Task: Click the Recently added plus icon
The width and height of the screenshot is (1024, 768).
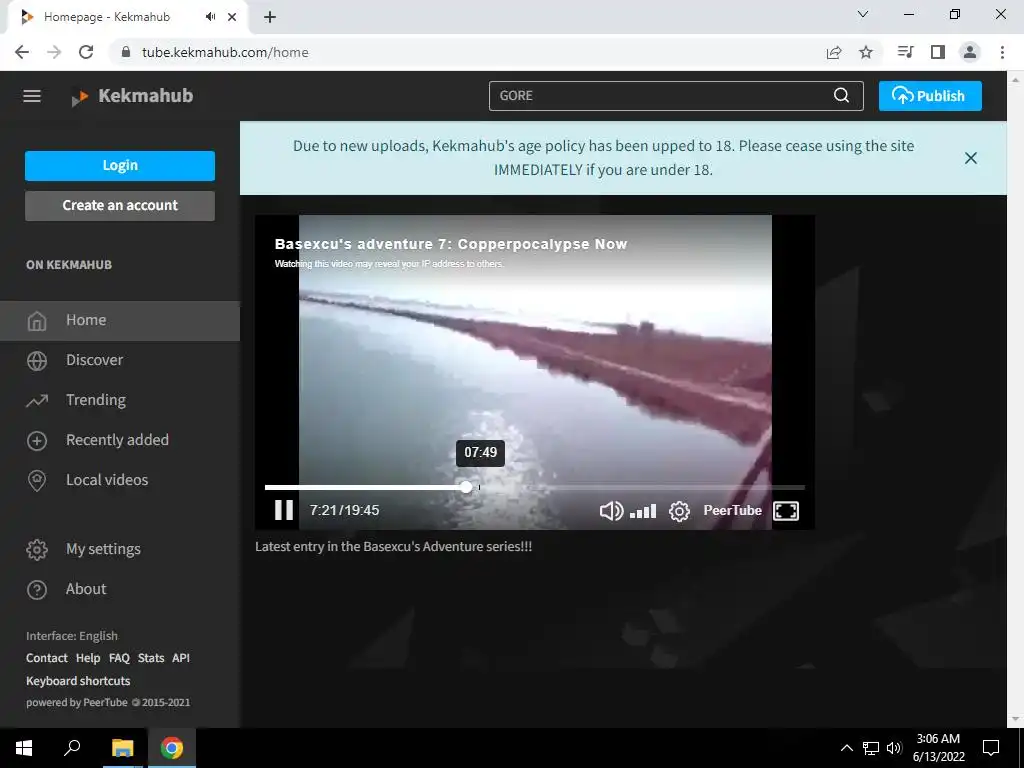Action: [x=37, y=441]
